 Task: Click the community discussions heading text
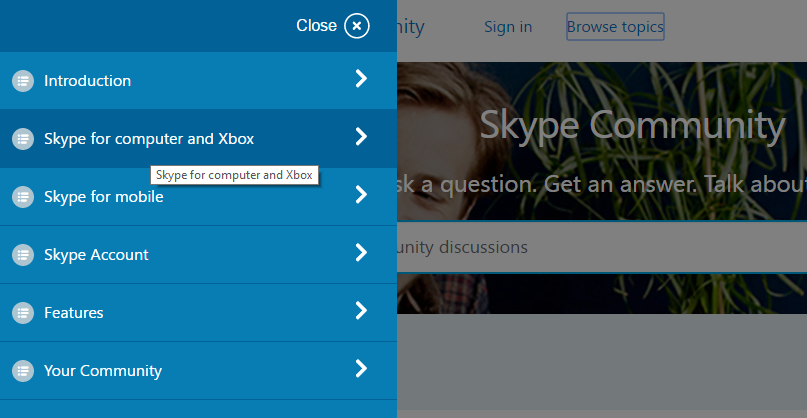(462, 247)
